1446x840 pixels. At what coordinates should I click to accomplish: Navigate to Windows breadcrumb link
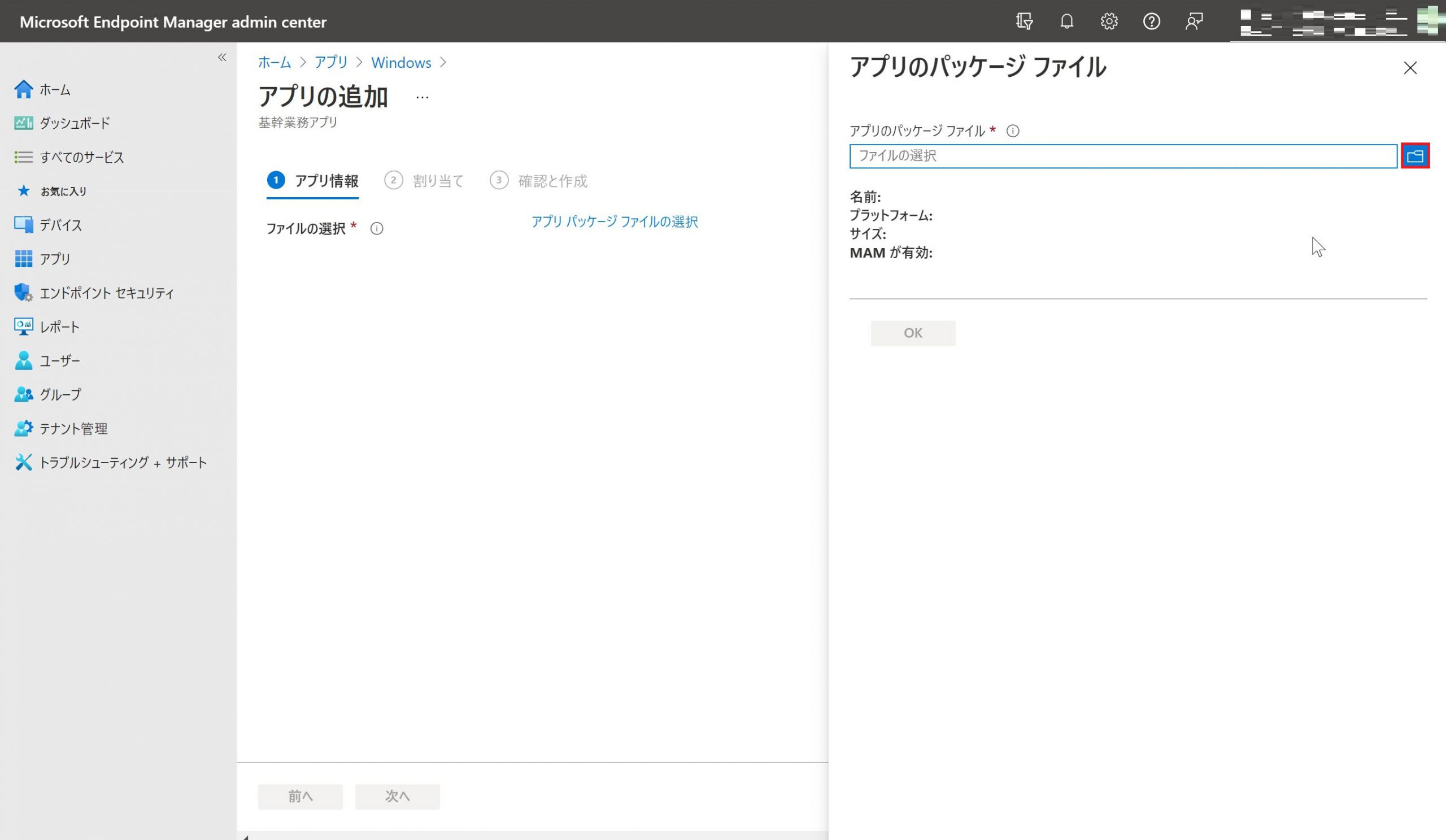(400, 63)
